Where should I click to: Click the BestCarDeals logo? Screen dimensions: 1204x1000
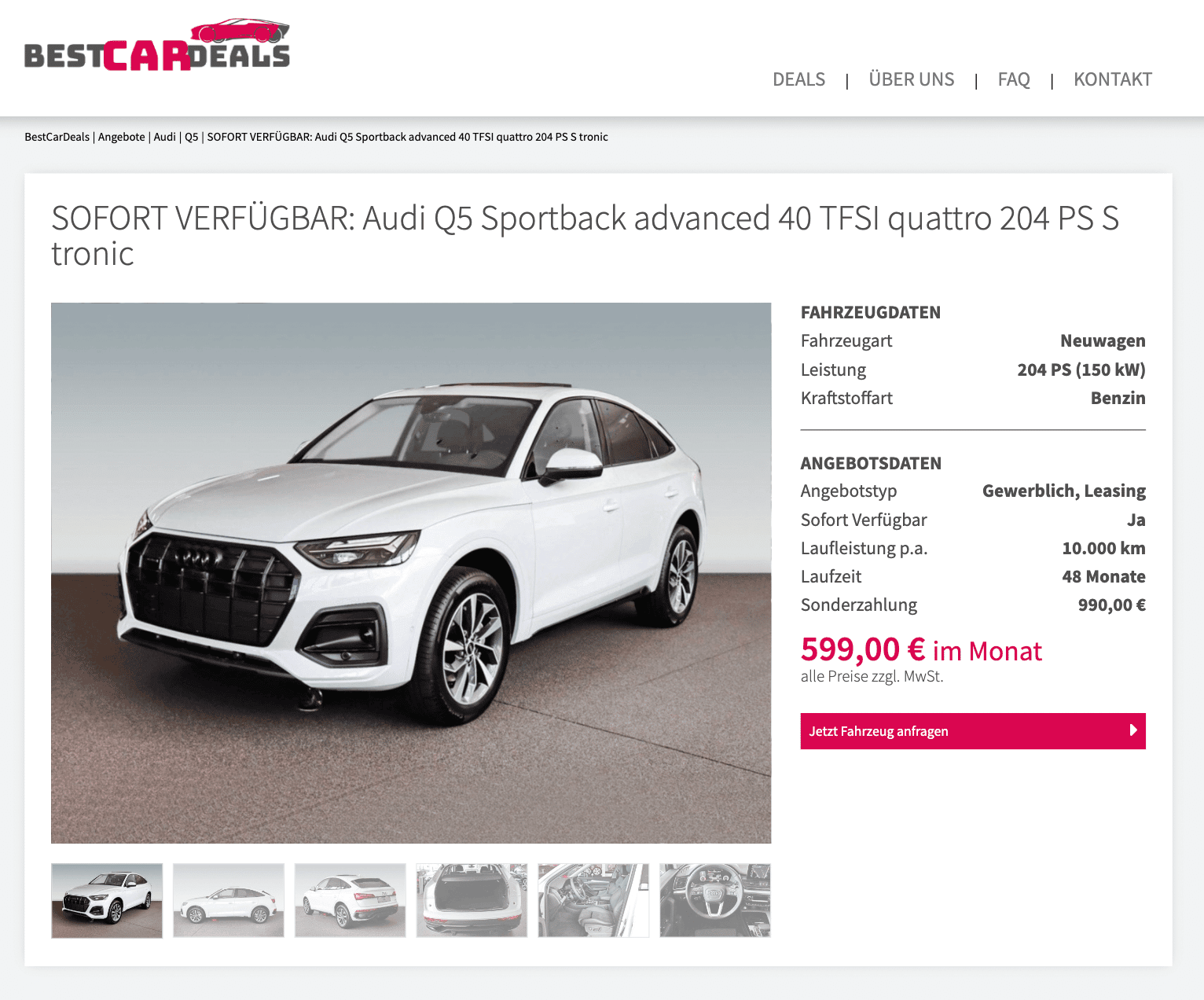click(157, 45)
